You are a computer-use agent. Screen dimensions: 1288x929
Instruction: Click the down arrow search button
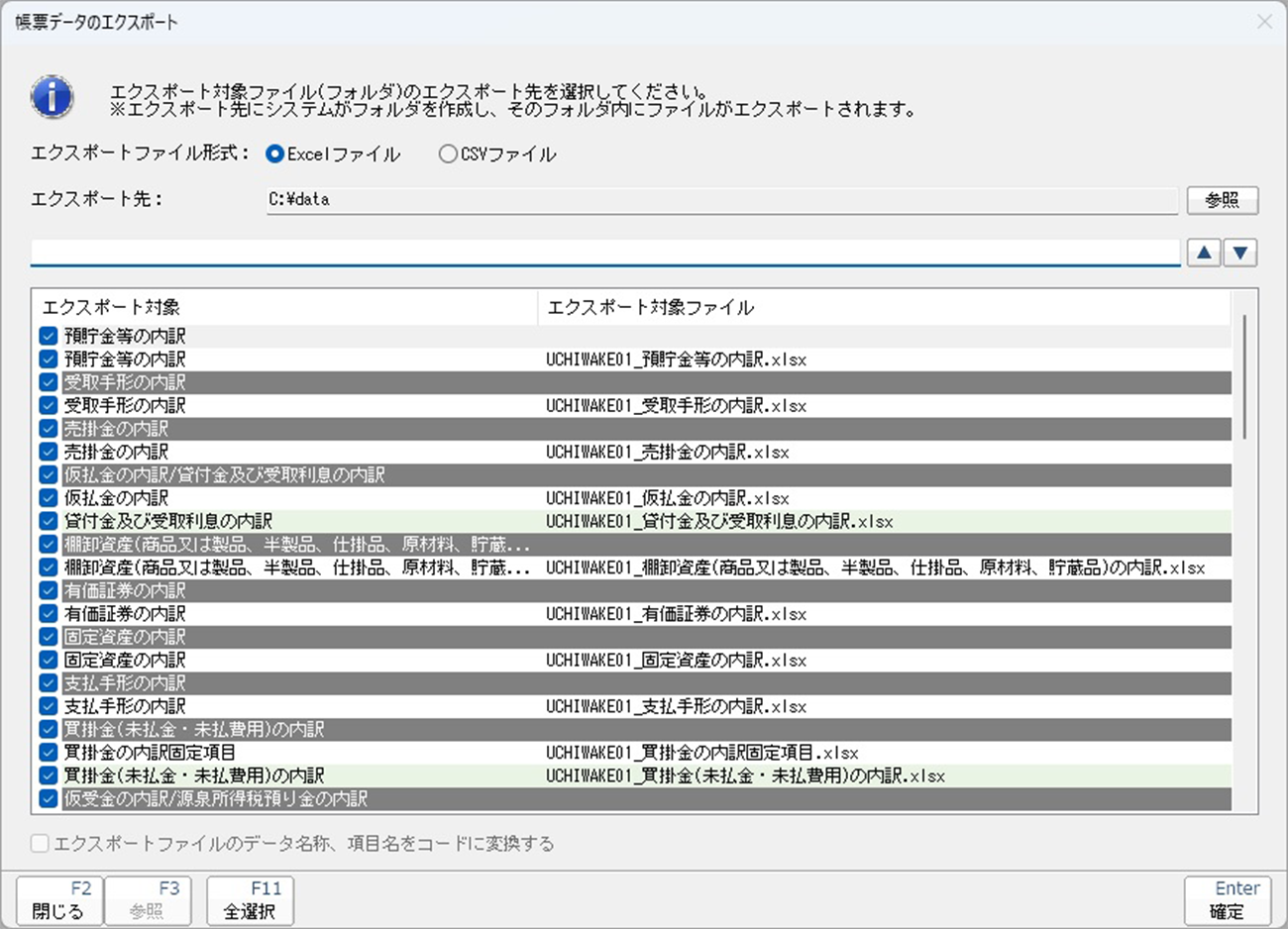1240,253
